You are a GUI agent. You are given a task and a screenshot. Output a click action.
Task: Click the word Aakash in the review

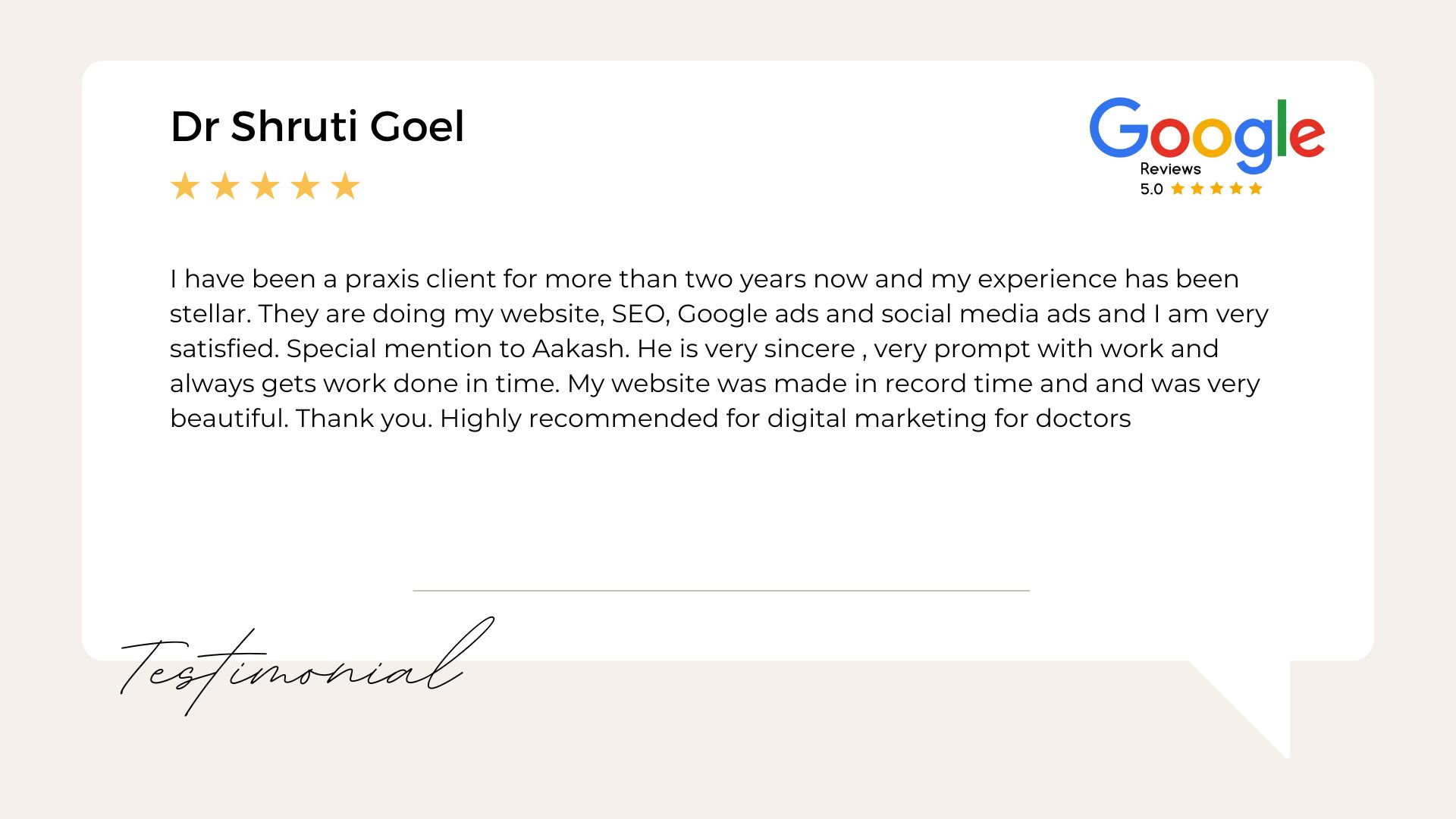point(580,349)
